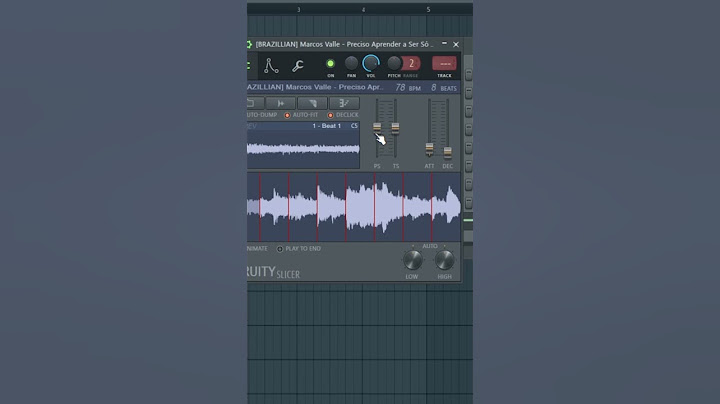Click the plugin window title text
Screen dimensions: 720x404
[344, 45]
